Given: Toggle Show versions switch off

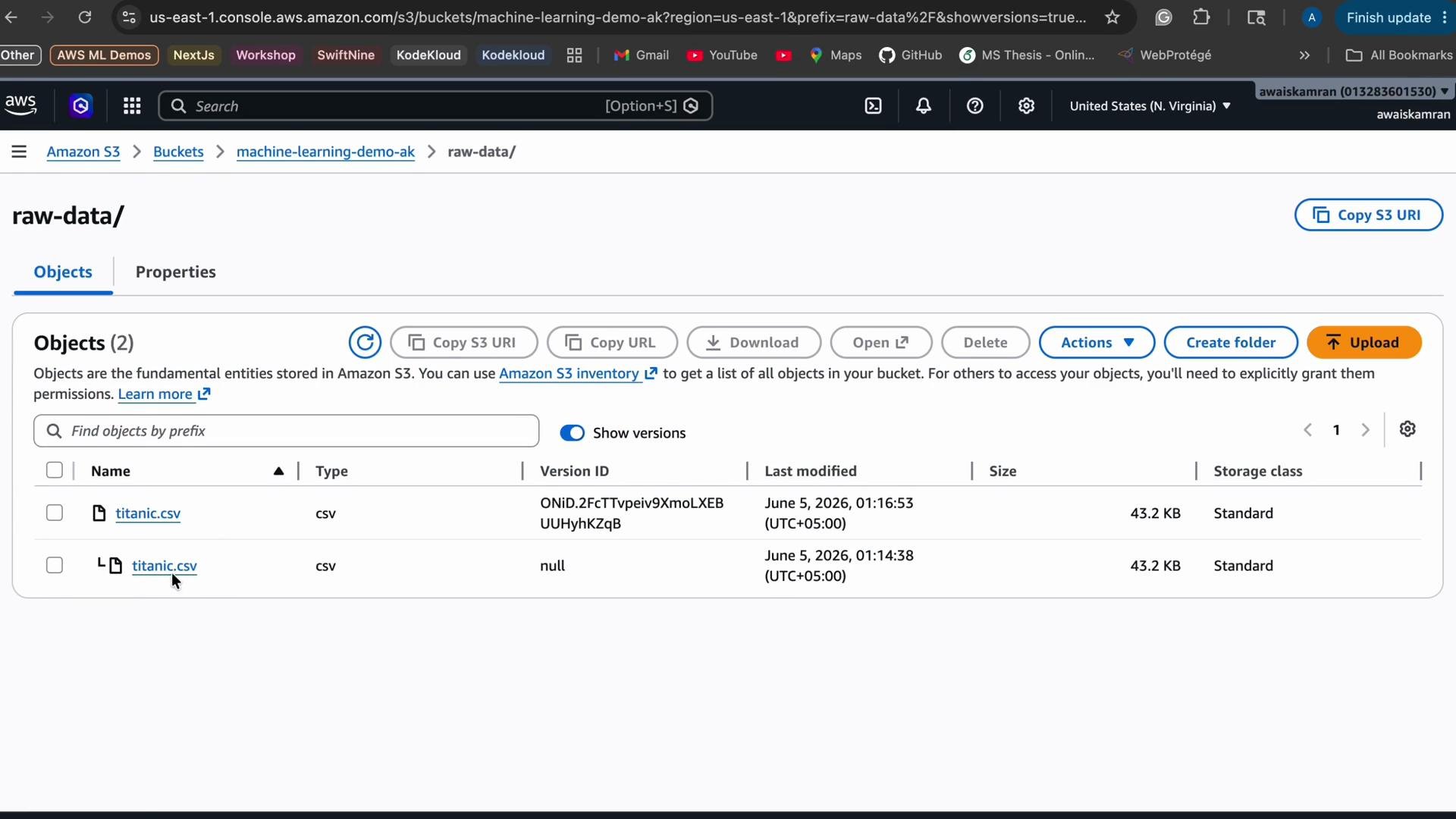Looking at the screenshot, I should coord(573,433).
